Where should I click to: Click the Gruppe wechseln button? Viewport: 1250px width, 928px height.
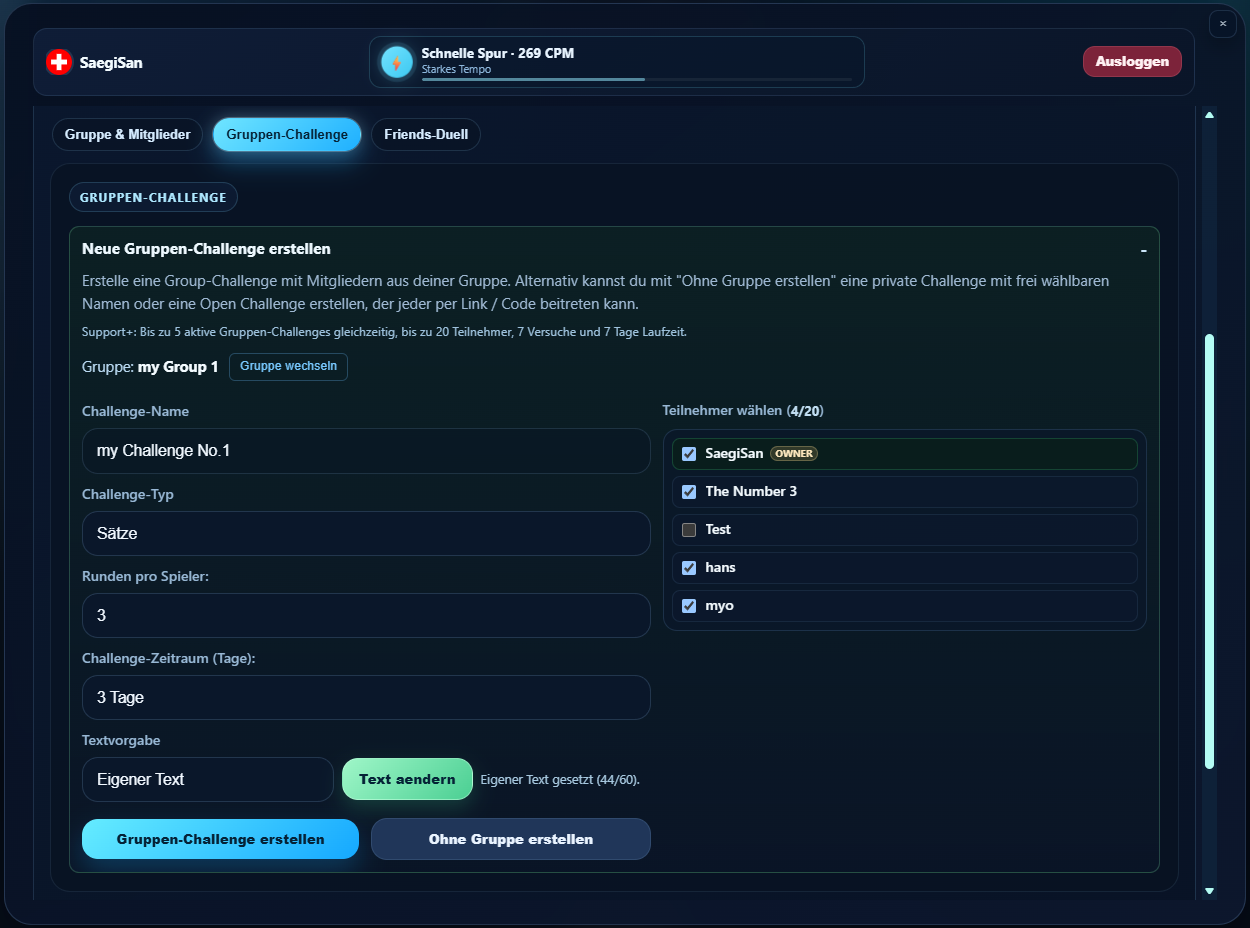coord(288,367)
